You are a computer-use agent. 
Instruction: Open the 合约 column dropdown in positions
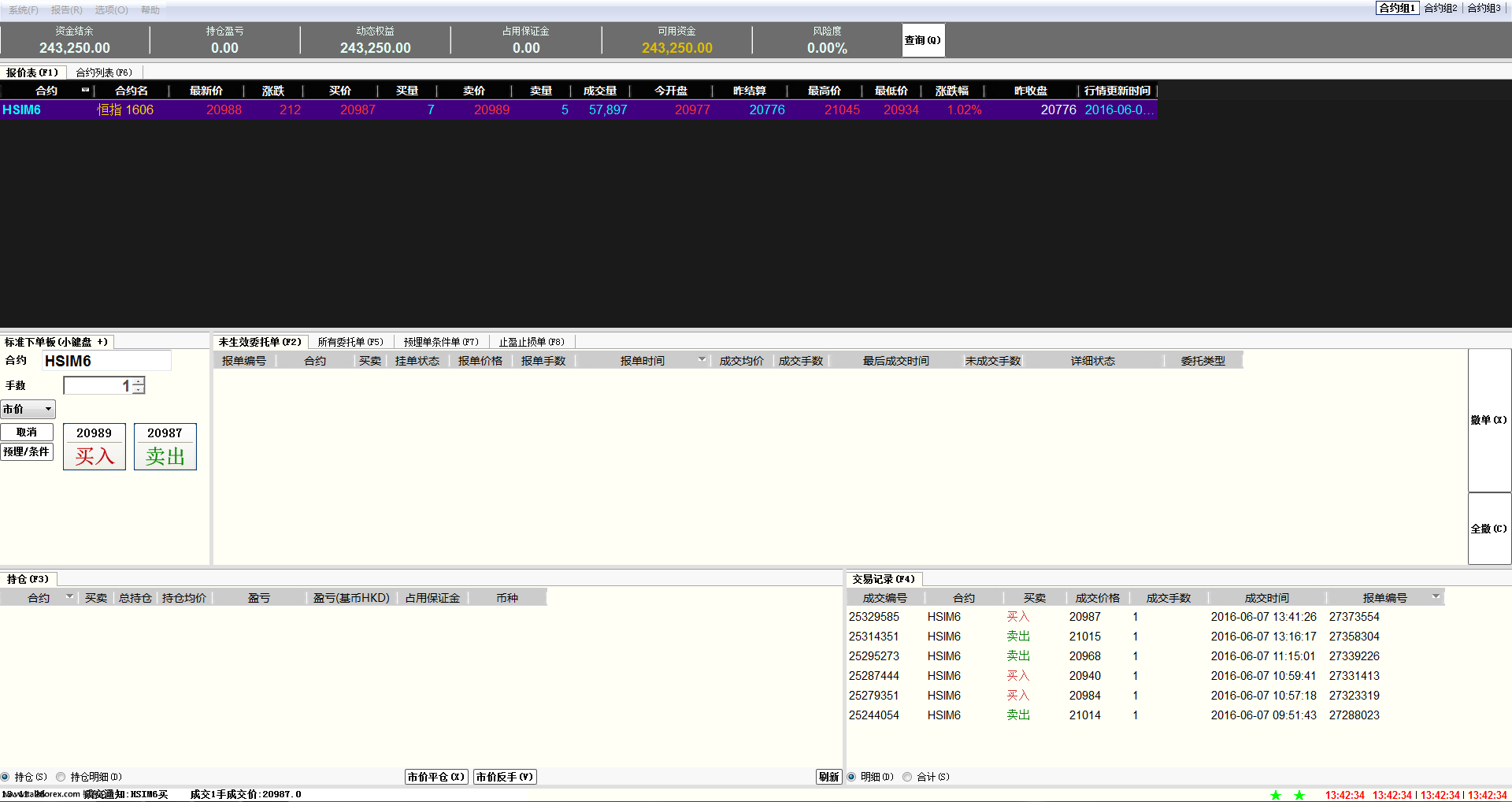69,597
